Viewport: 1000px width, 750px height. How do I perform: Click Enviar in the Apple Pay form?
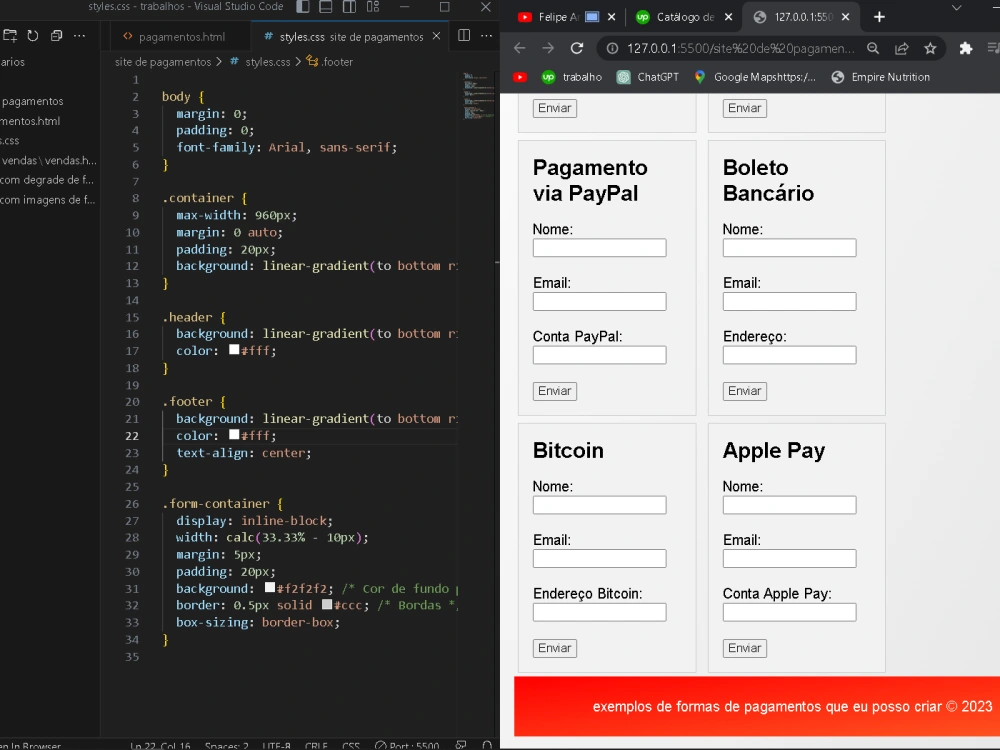pos(745,648)
